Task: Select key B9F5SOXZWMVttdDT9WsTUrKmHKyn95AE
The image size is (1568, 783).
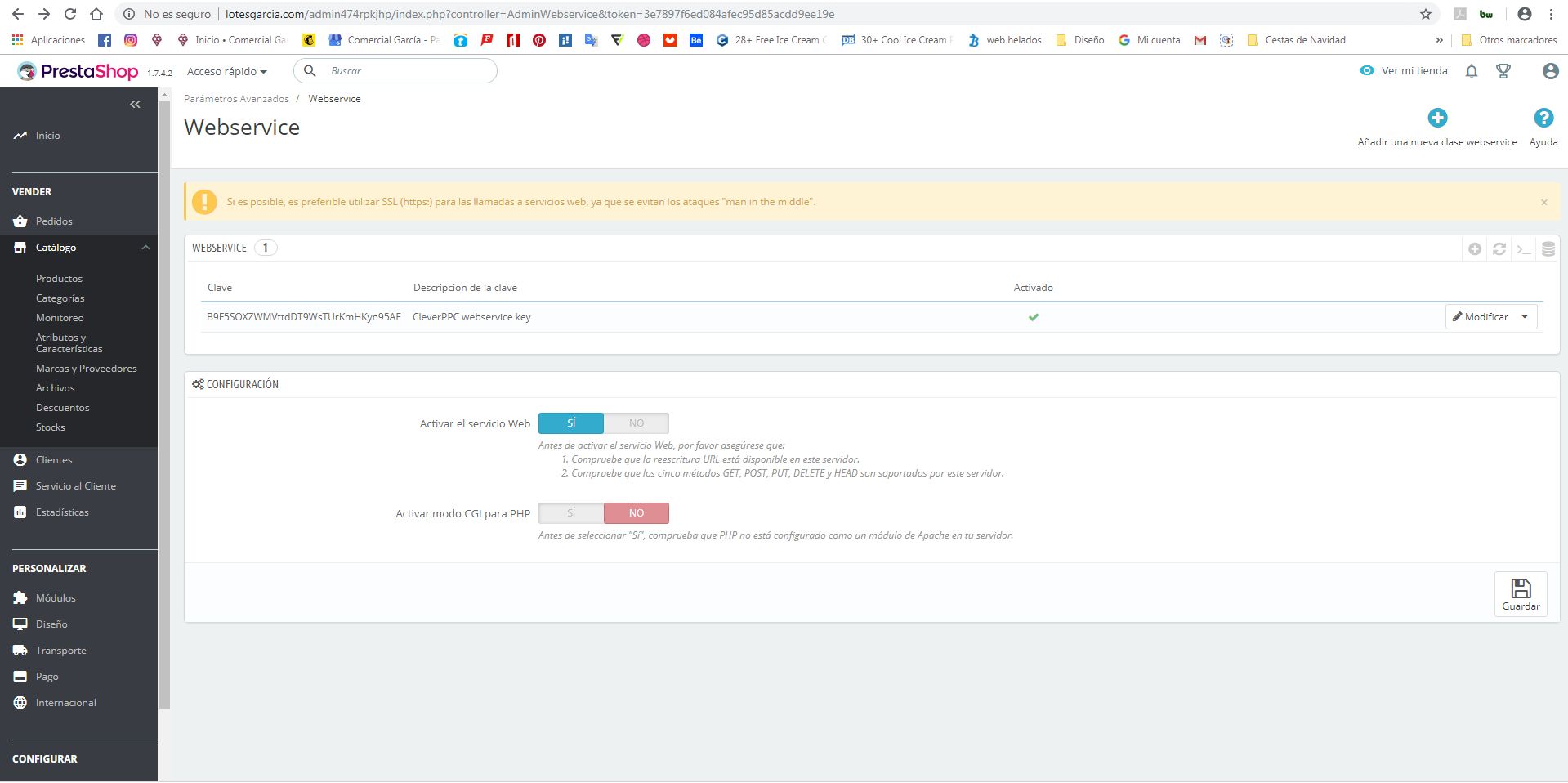Action: click(x=304, y=317)
